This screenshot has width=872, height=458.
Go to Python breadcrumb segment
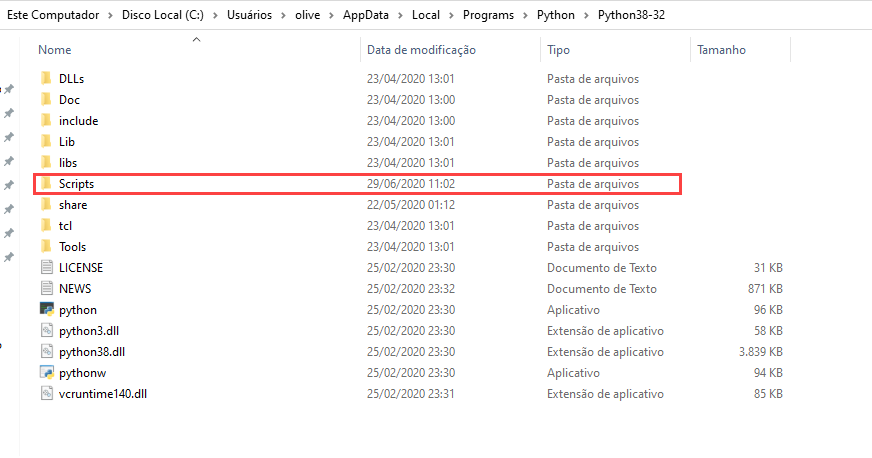556,15
